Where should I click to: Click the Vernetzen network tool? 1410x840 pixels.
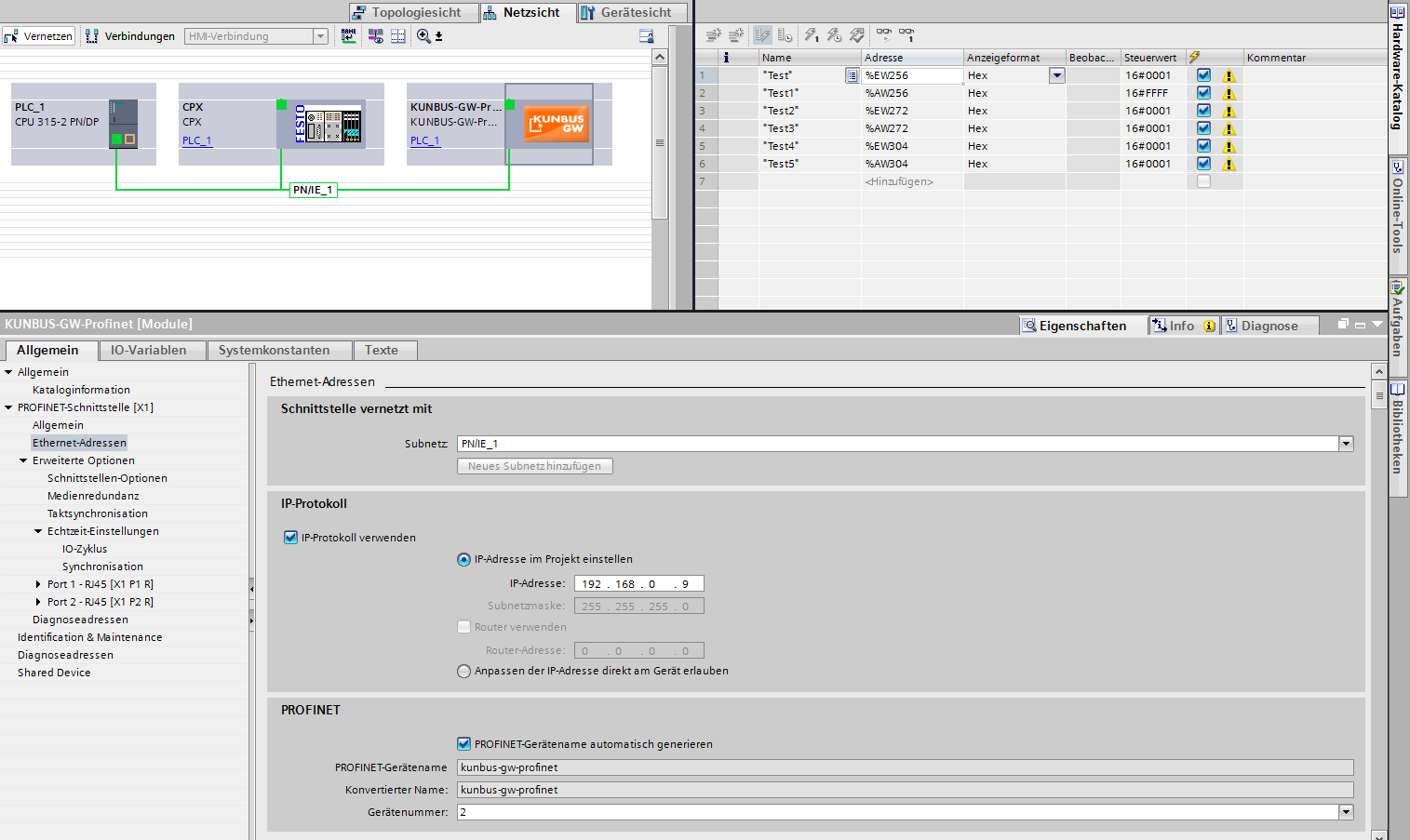pyautogui.click(x=38, y=36)
